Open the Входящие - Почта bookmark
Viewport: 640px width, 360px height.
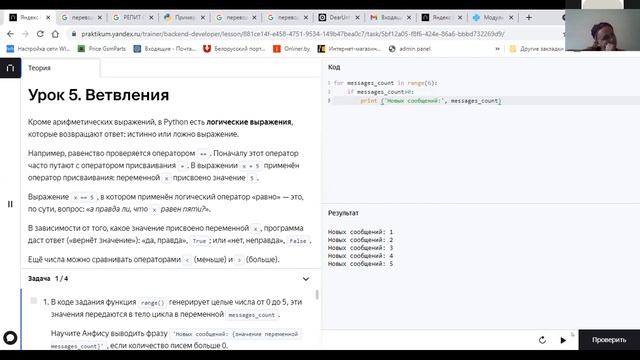(165, 49)
